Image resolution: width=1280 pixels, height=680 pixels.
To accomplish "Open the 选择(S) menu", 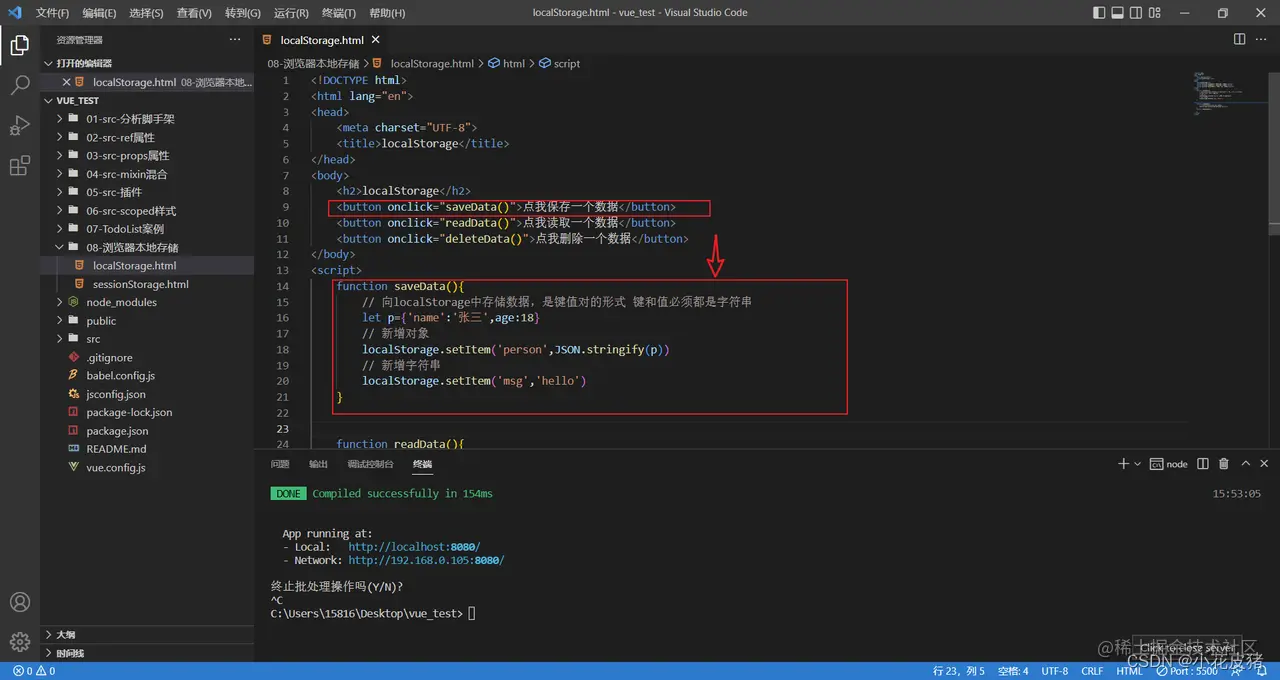I will [x=146, y=13].
